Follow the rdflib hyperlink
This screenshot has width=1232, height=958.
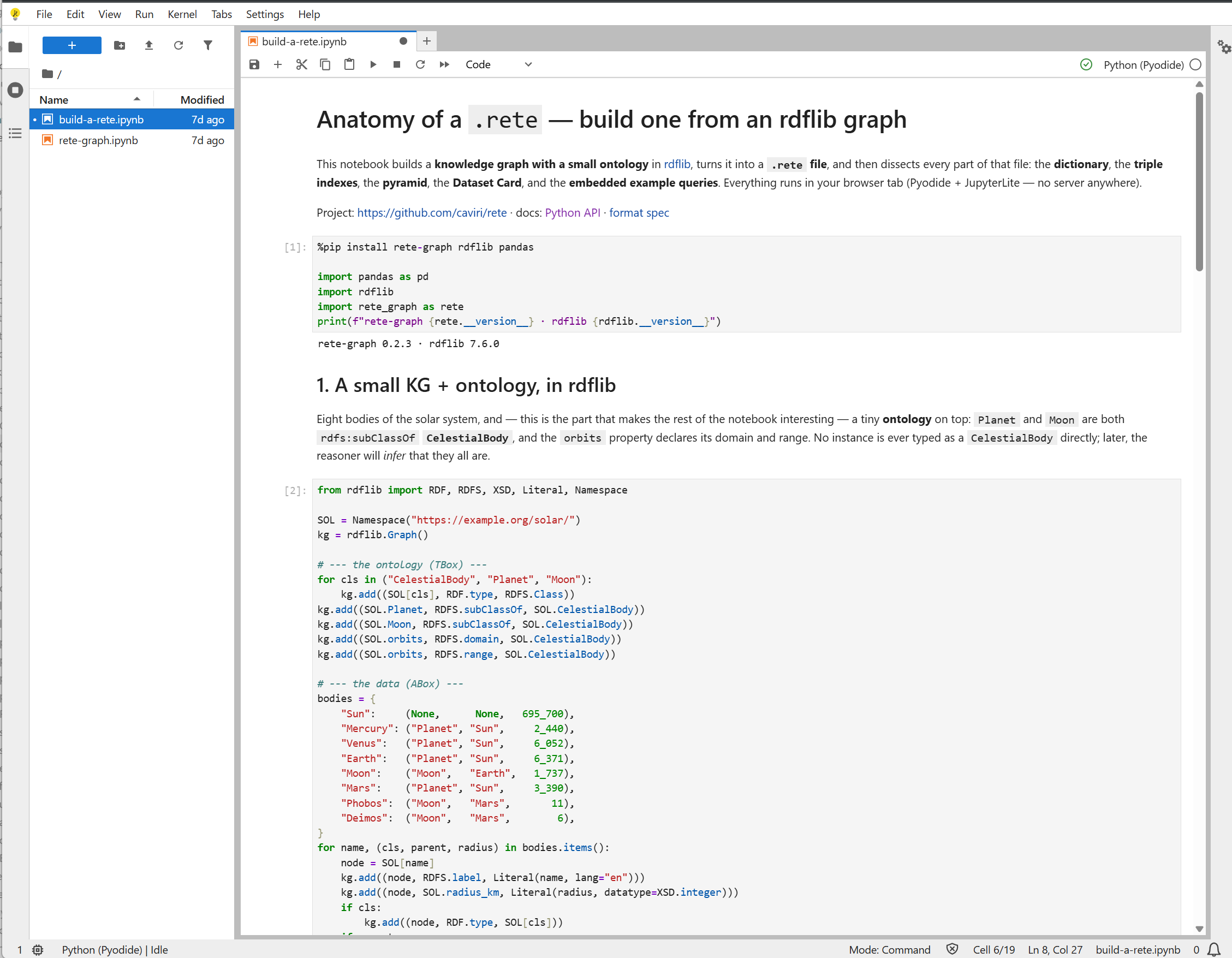coord(676,164)
